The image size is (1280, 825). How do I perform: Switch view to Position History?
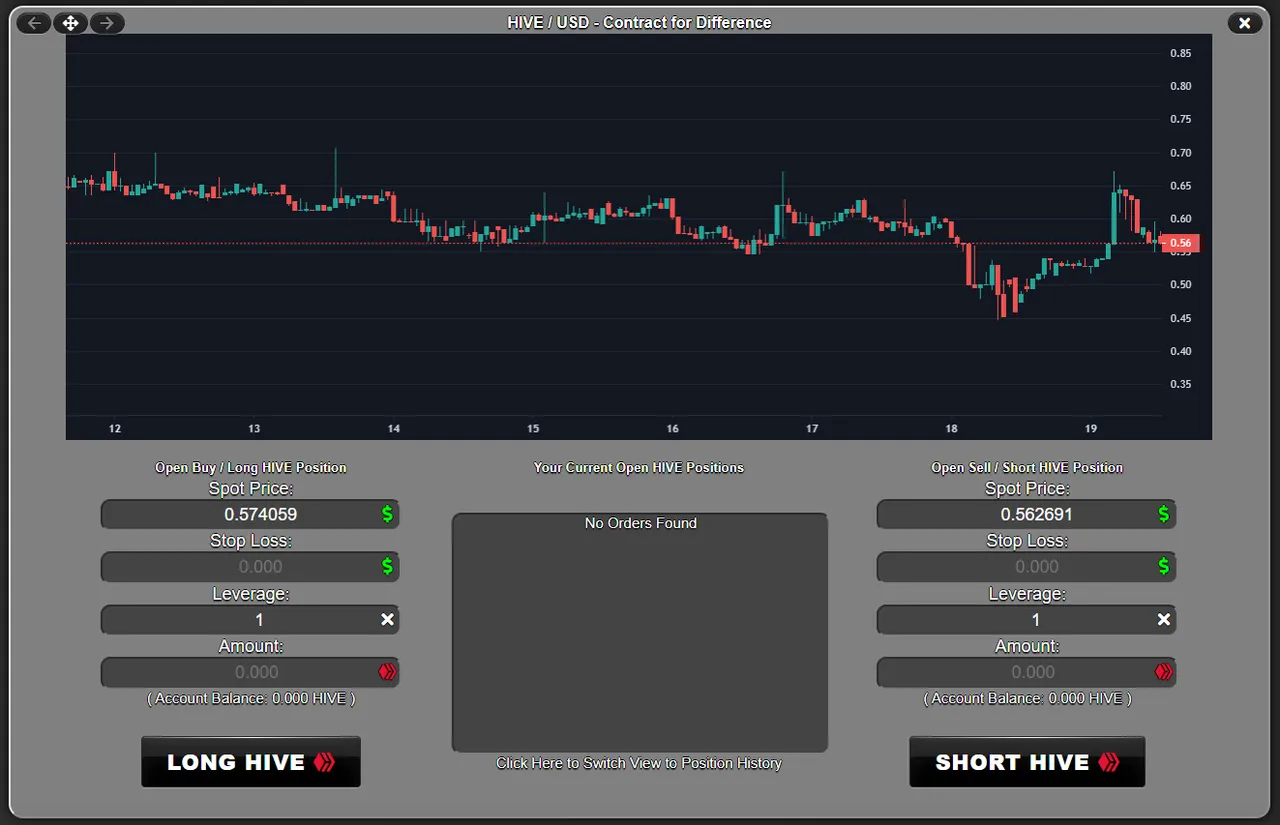coord(639,763)
